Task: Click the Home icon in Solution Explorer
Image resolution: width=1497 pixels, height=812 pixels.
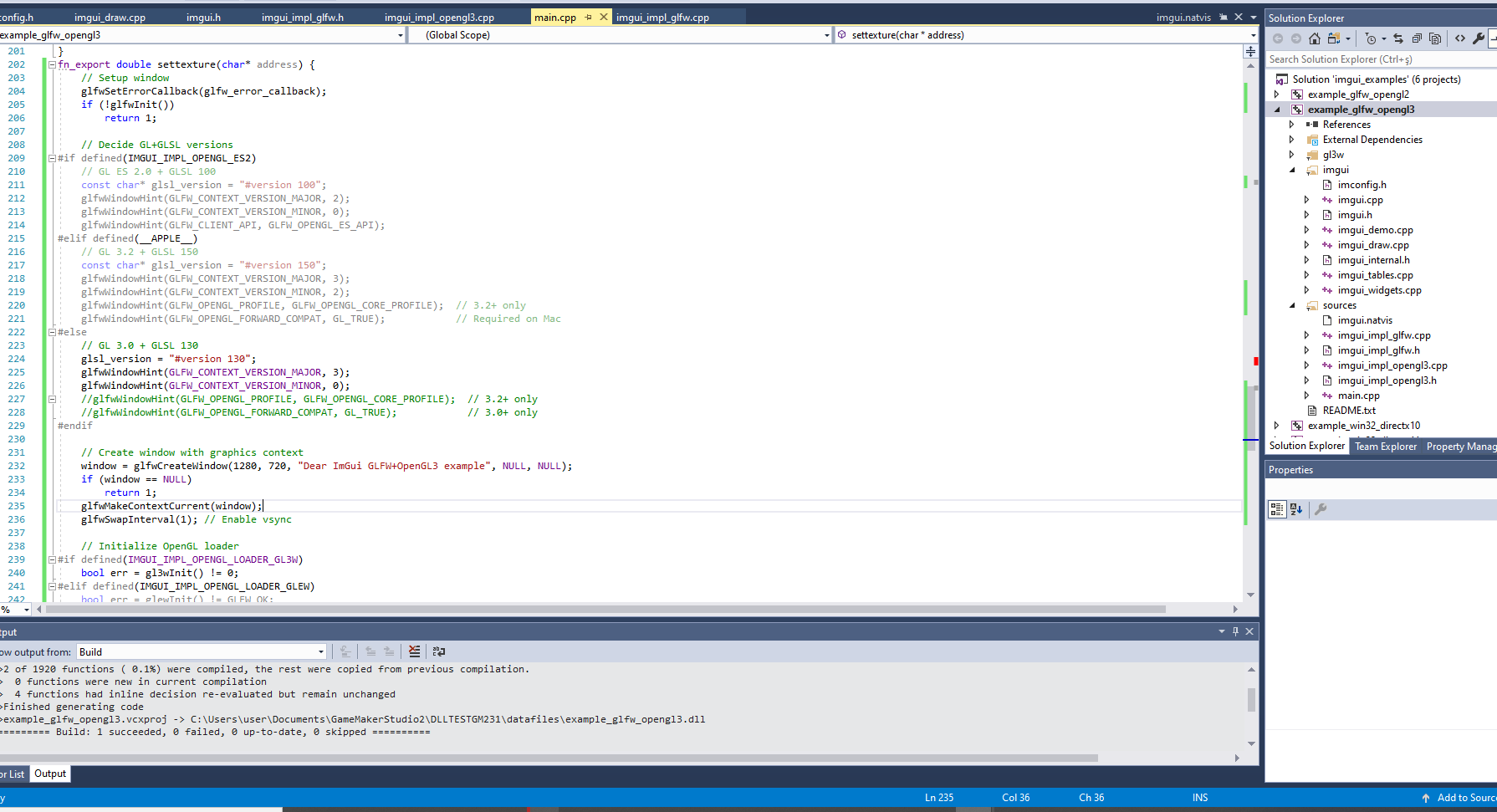Action: pyautogui.click(x=1315, y=38)
